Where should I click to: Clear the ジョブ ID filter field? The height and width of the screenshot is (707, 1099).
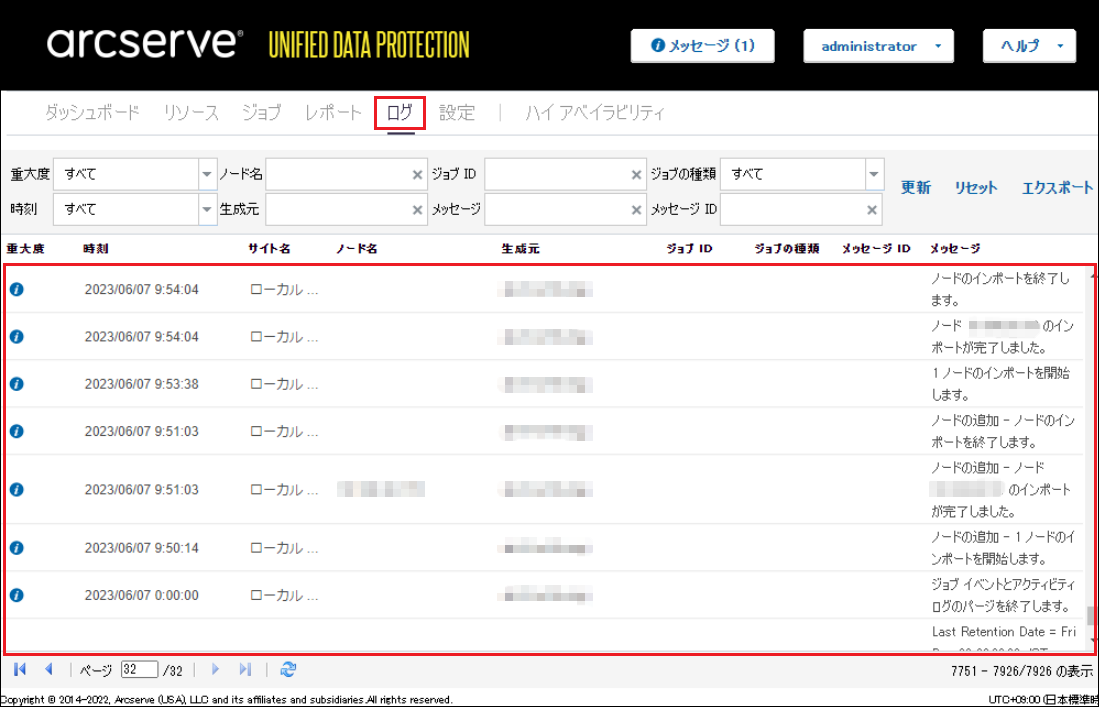pos(636,175)
